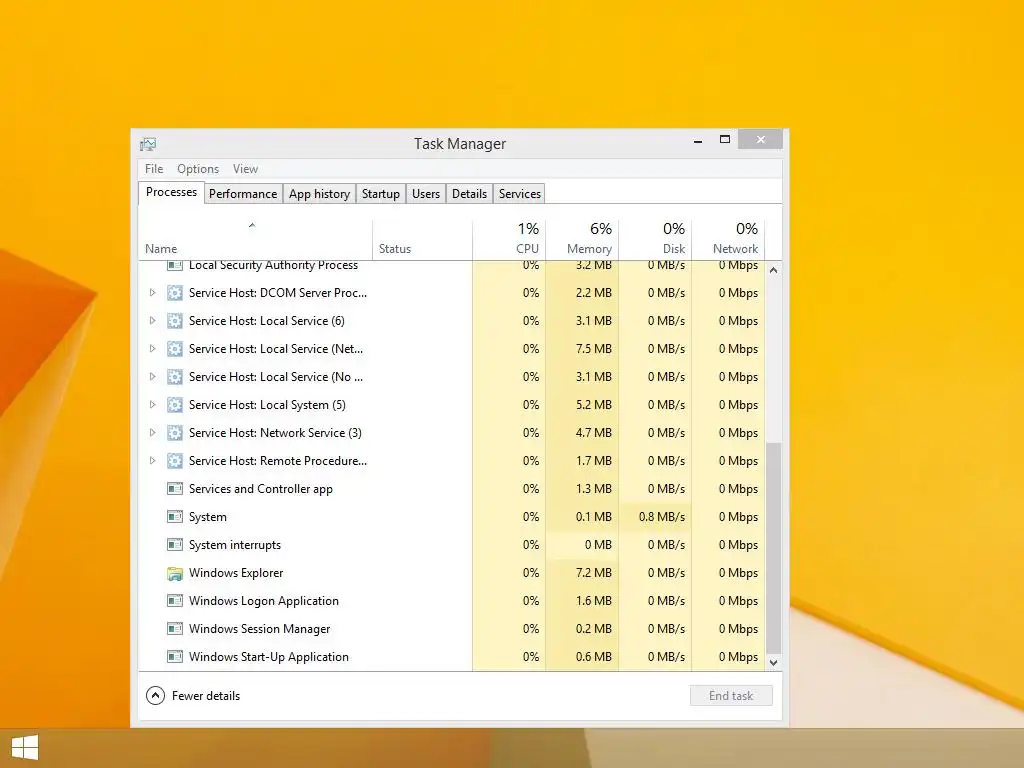
Task: Click the Task Manager title bar icon
Action: (148, 144)
